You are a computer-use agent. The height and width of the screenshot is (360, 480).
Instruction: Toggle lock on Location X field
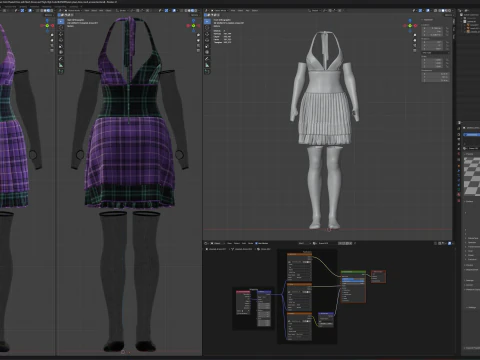[447, 28]
